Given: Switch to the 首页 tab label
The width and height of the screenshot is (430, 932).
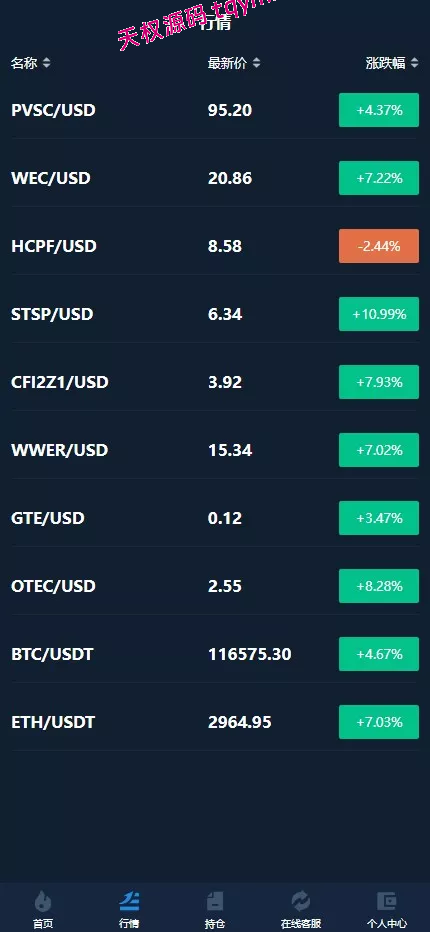Looking at the screenshot, I should pyautogui.click(x=43, y=924).
